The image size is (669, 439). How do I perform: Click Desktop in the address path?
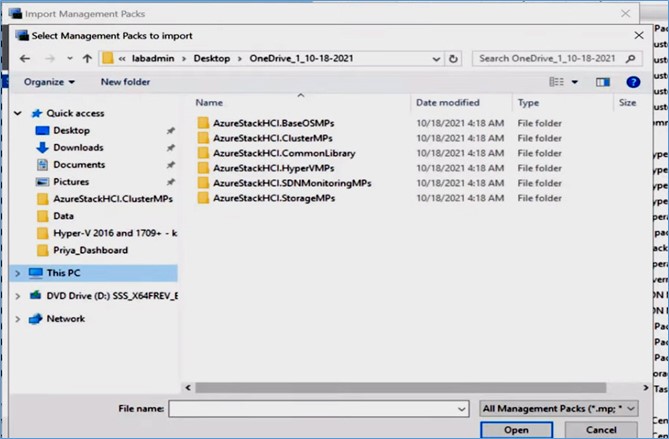[212, 58]
